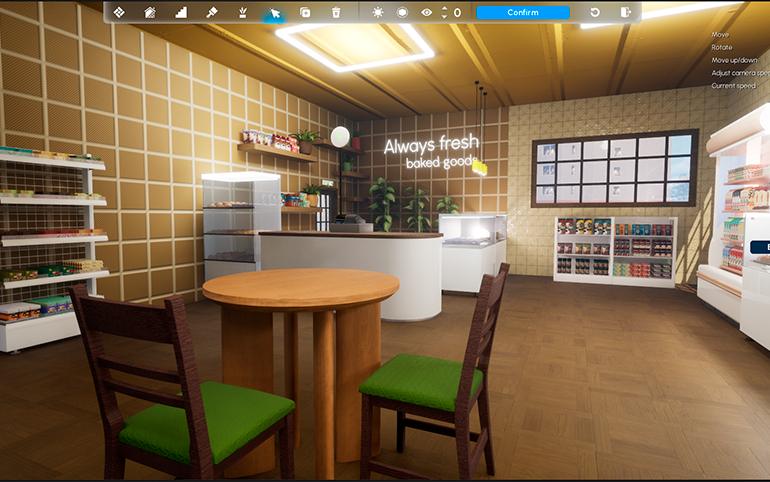Toggle the eye visibility icon
Screen dimensions: 770x482
(x=427, y=12)
